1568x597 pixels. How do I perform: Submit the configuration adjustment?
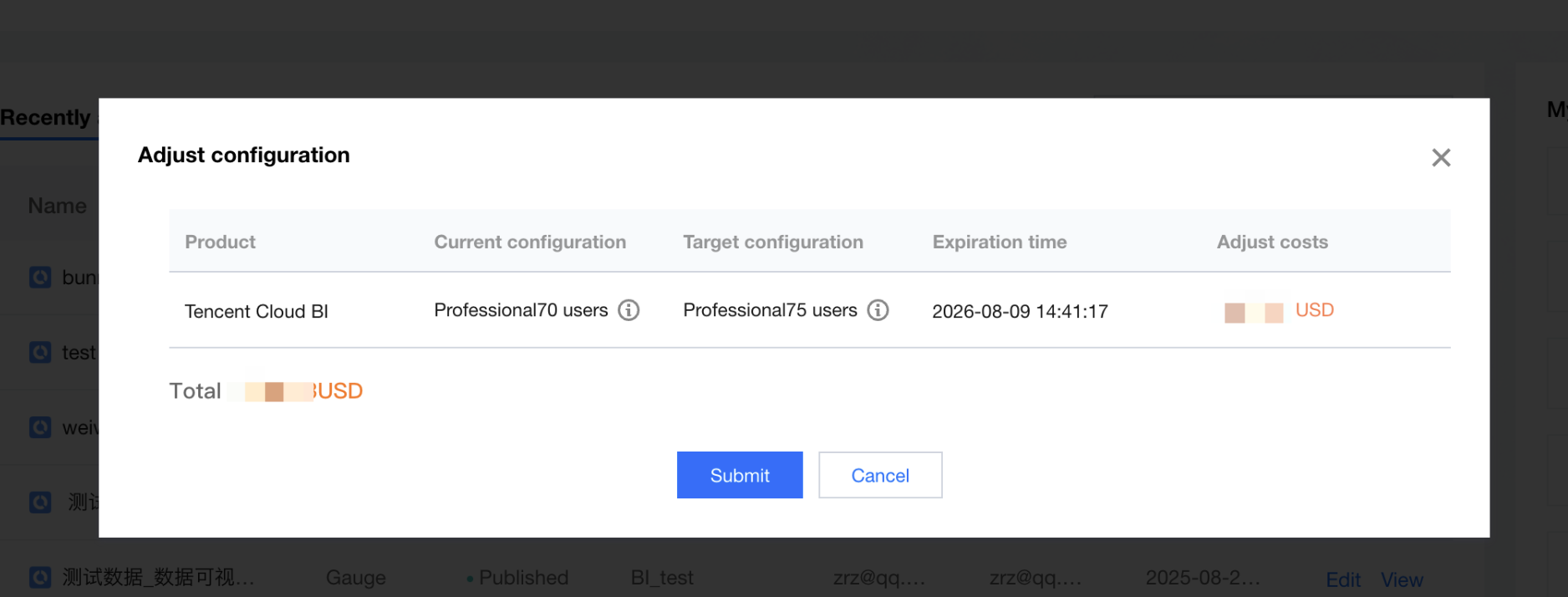pyautogui.click(x=739, y=475)
